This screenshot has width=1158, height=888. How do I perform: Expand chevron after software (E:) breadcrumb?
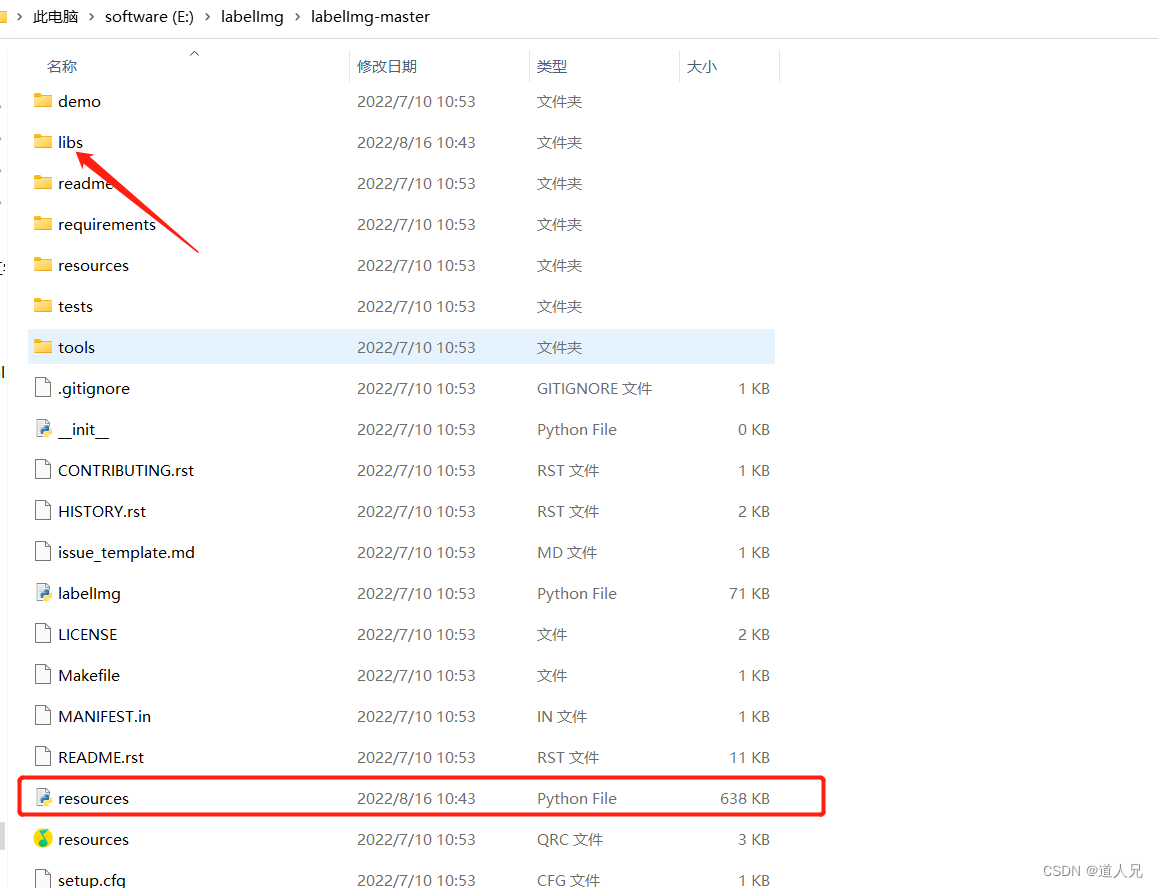[208, 16]
